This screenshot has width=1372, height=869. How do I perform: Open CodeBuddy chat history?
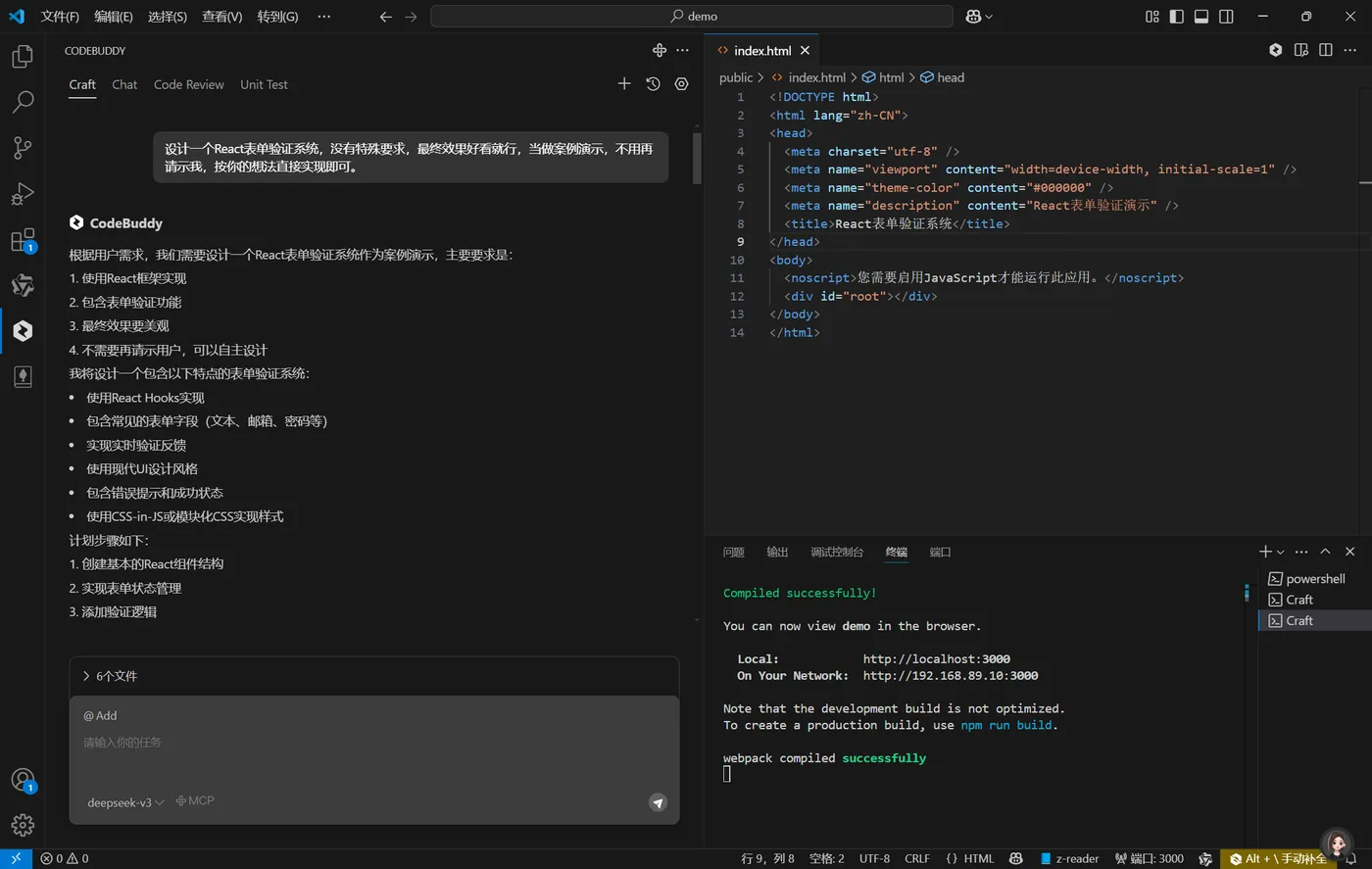pyautogui.click(x=653, y=84)
